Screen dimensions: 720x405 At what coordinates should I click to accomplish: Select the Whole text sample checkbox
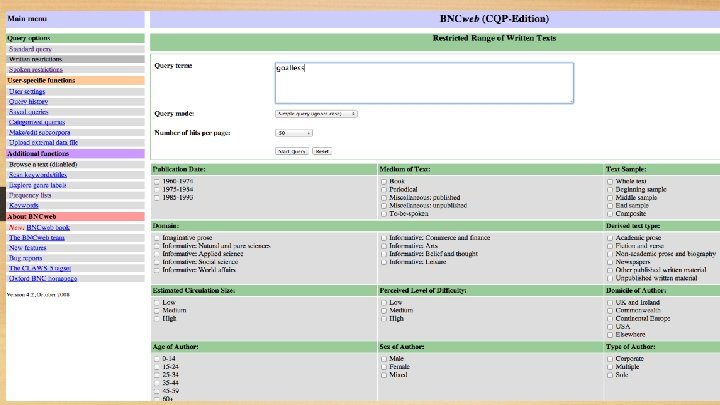[x=610, y=181]
